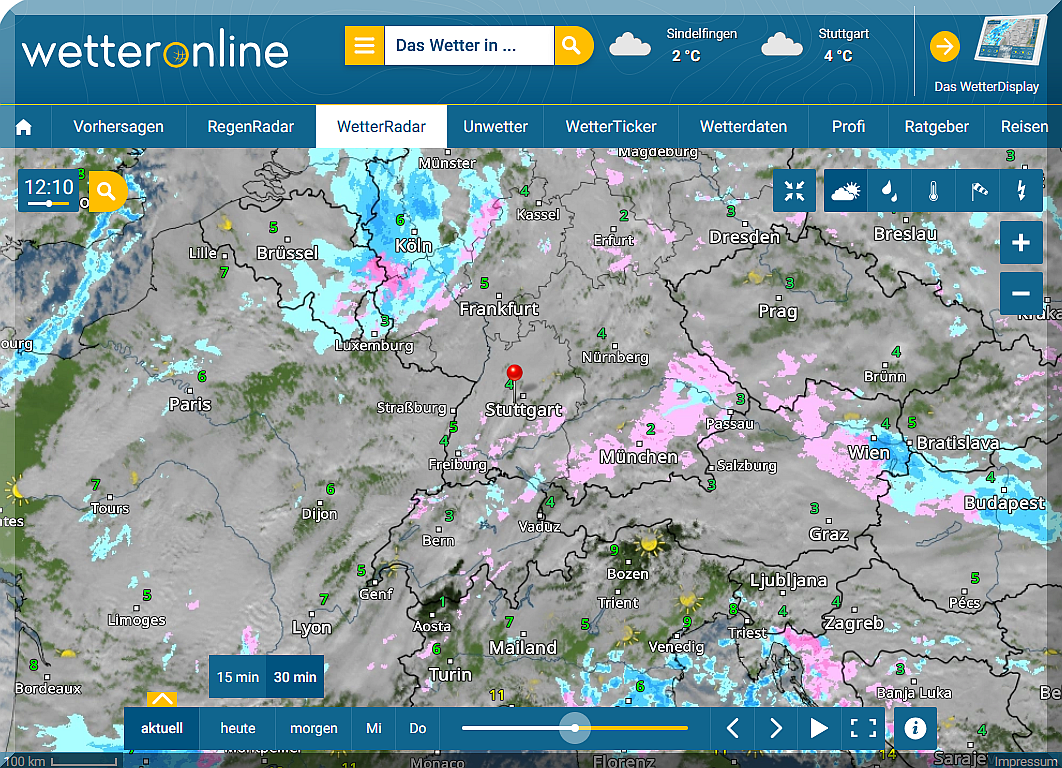
Task: Click the yellow search magnifier button
Action: [x=572, y=46]
